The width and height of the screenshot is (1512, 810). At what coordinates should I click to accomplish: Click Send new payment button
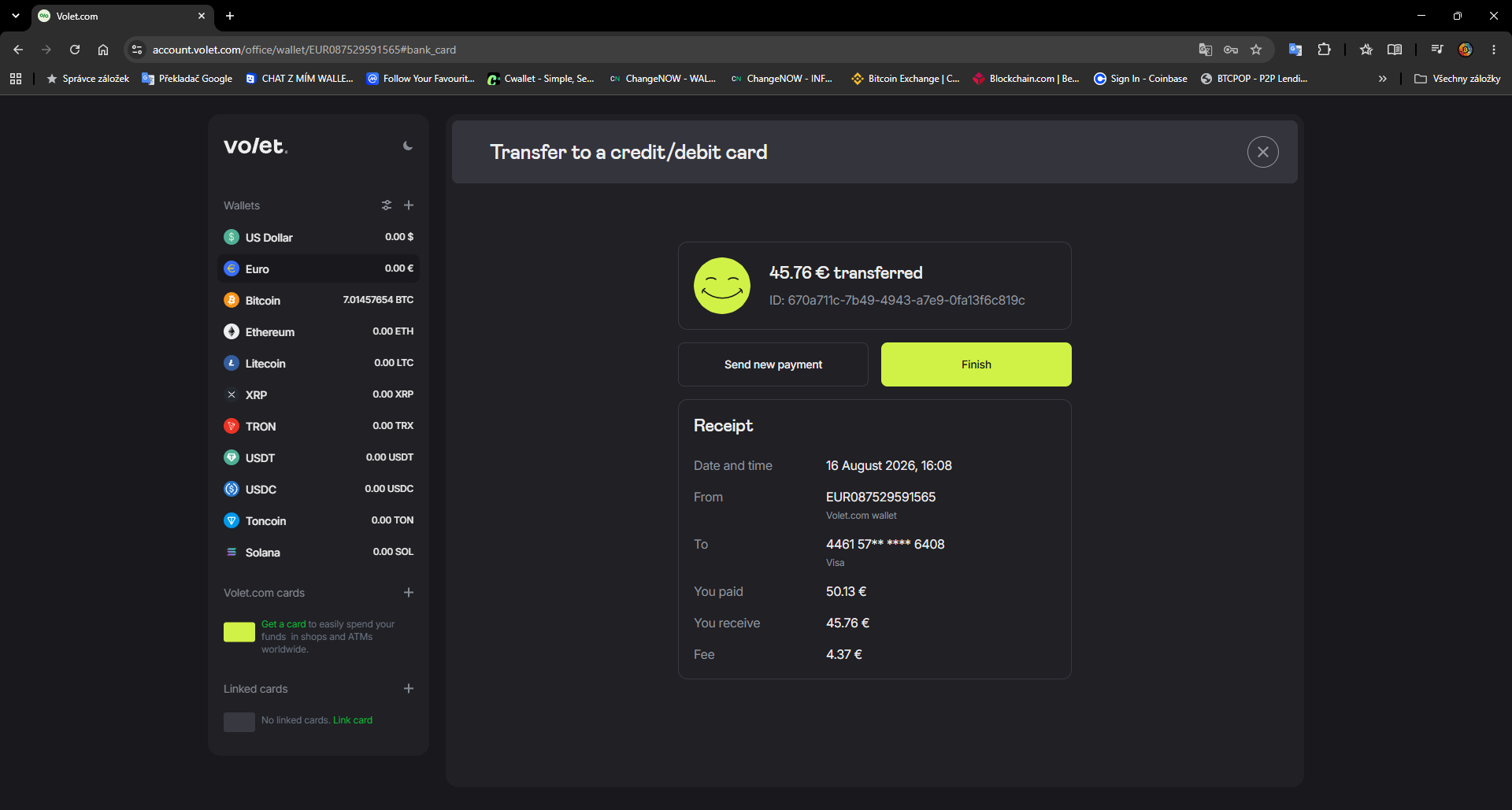(x=773, y=364)
